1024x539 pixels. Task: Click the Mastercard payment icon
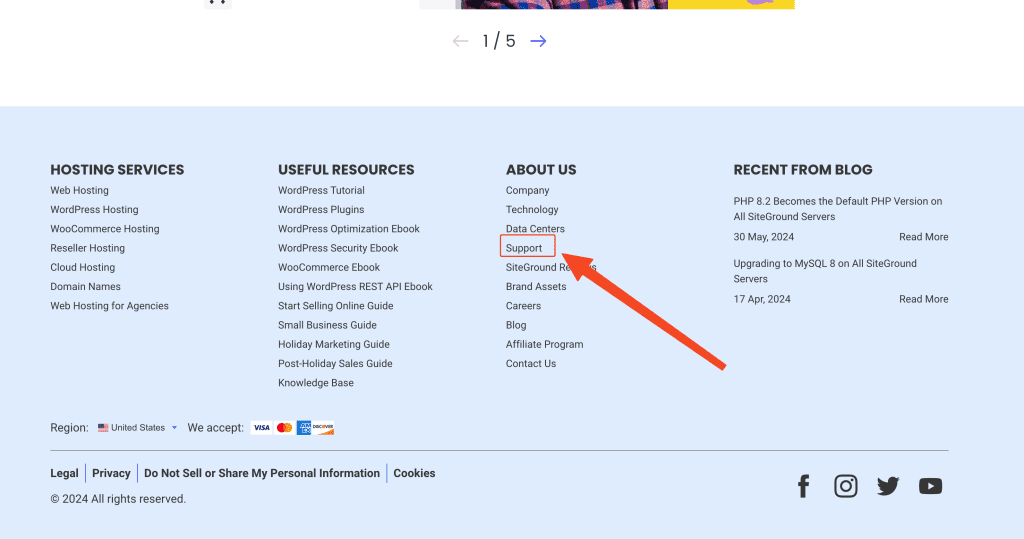(x=284, y=428)
